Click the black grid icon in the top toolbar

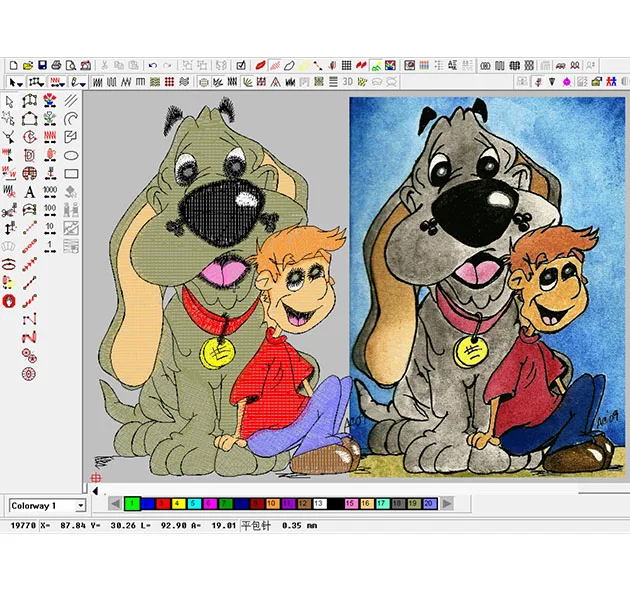[x=346, y=65]
